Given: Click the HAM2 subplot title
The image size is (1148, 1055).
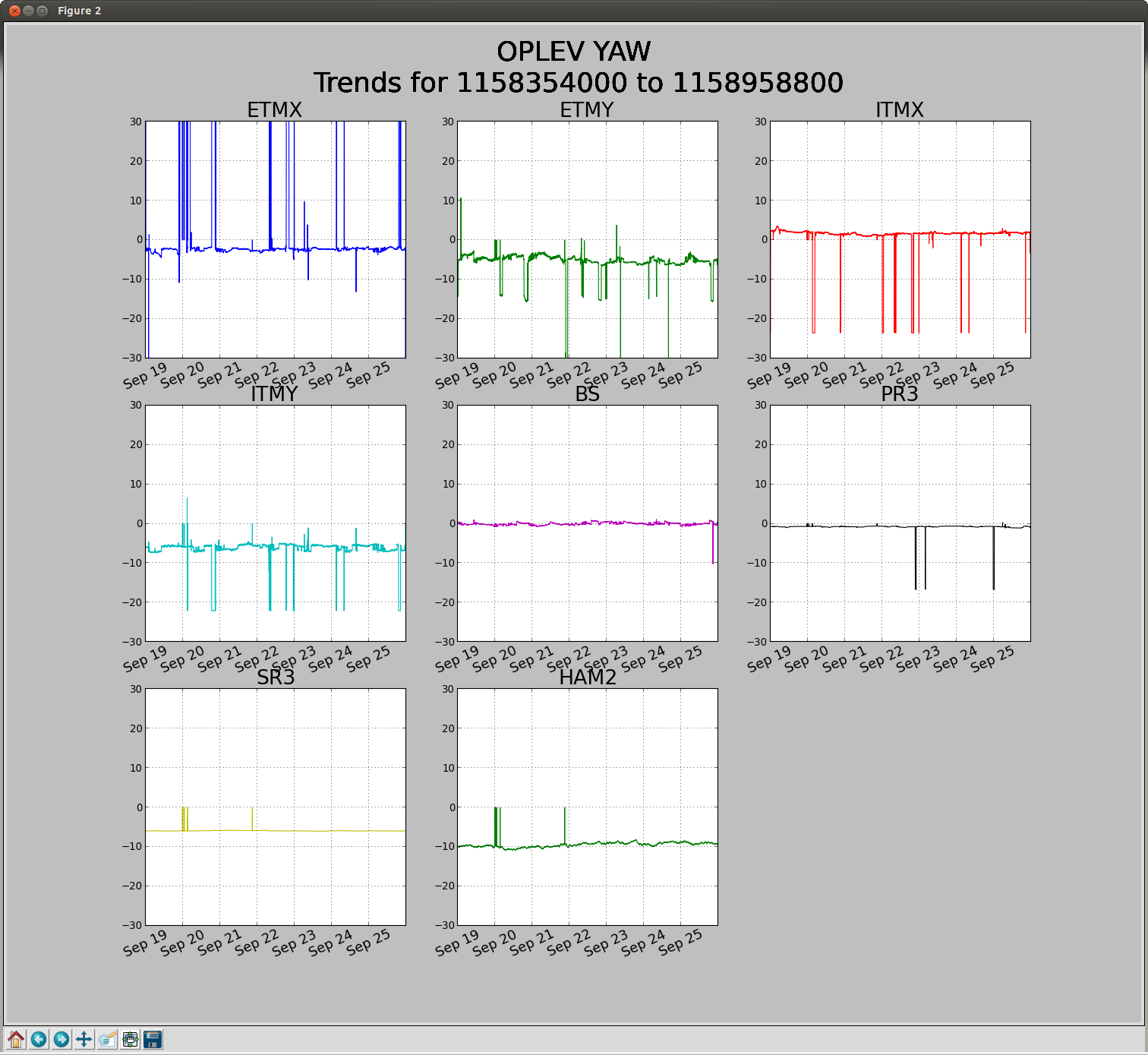Looking at the screenshot, I should point(588,677).
